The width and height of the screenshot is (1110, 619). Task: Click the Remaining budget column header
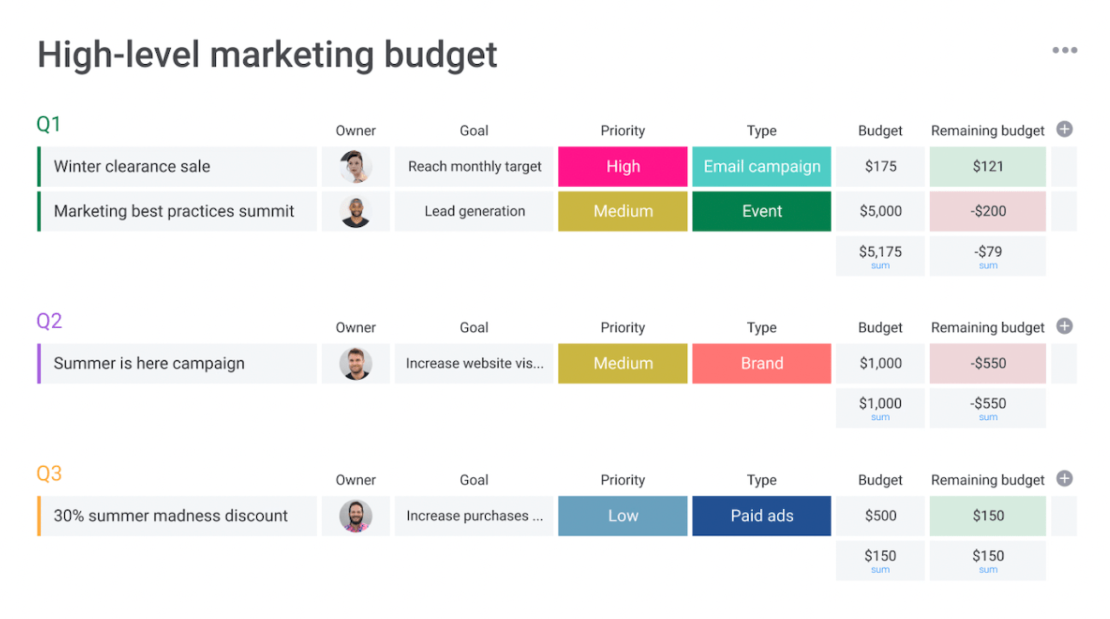click(x=987, y=130)
